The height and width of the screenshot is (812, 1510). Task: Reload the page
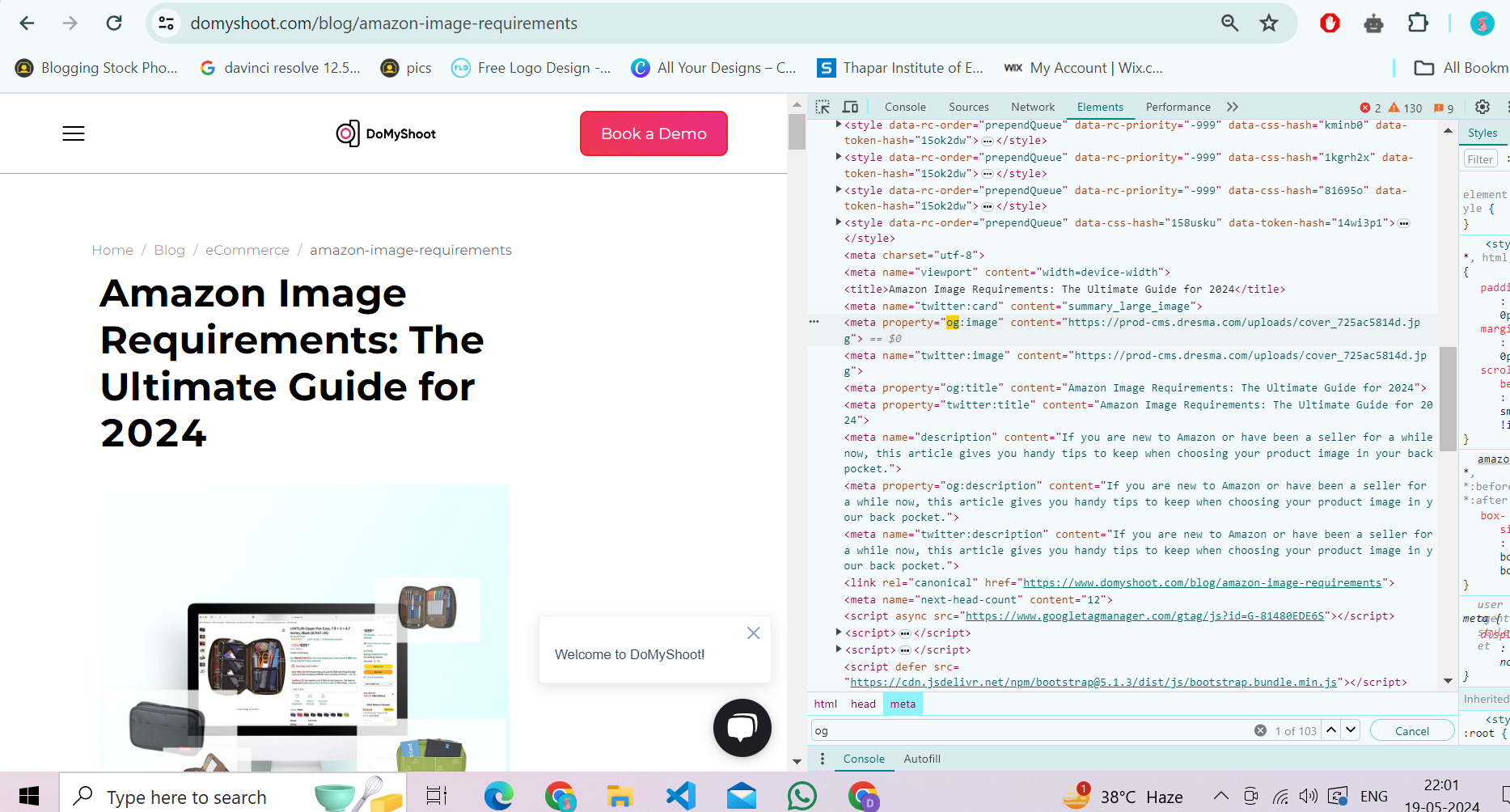pyautogui.click(x=114, y=23)
